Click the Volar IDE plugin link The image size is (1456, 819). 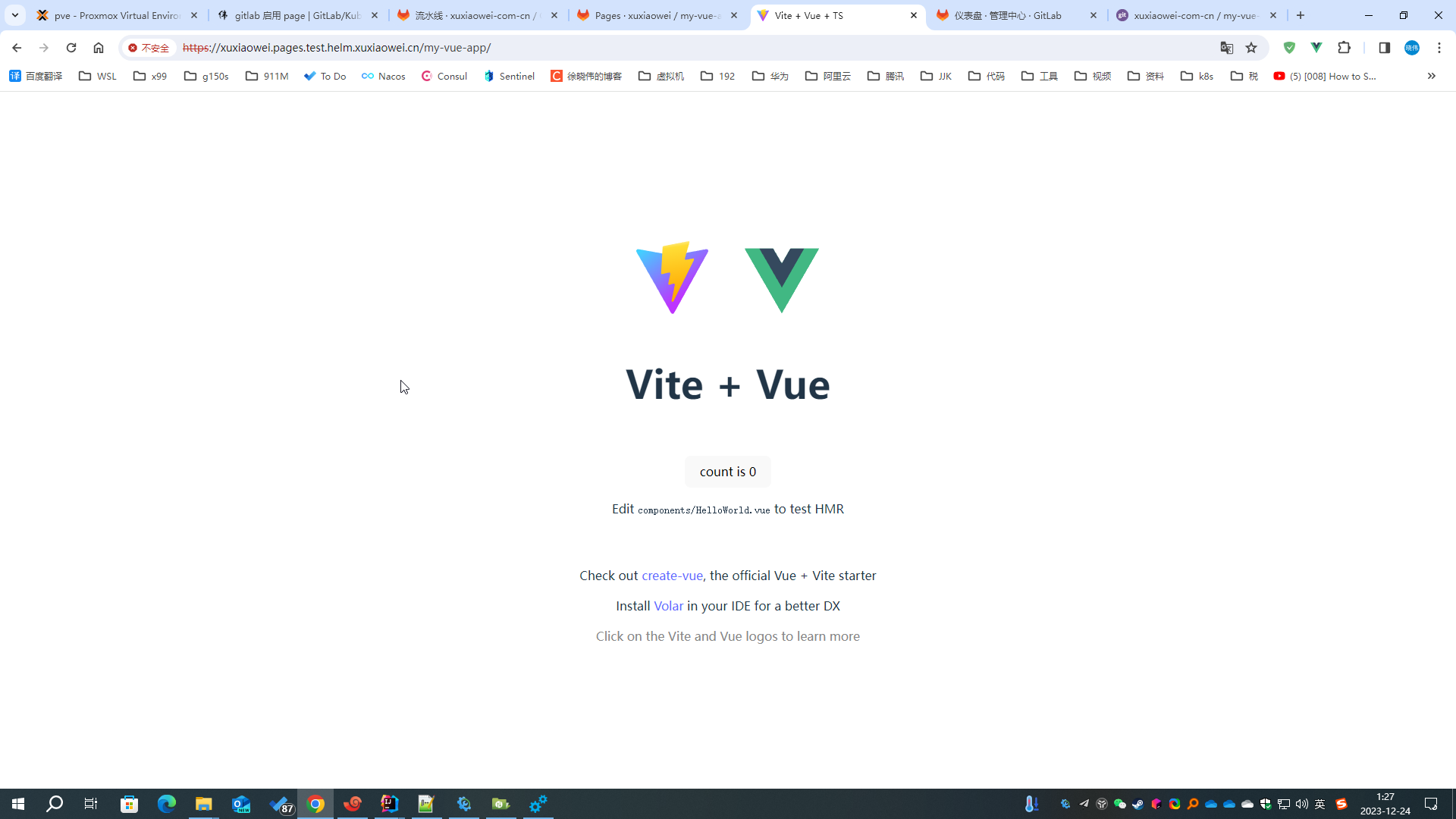click(668, 605)
